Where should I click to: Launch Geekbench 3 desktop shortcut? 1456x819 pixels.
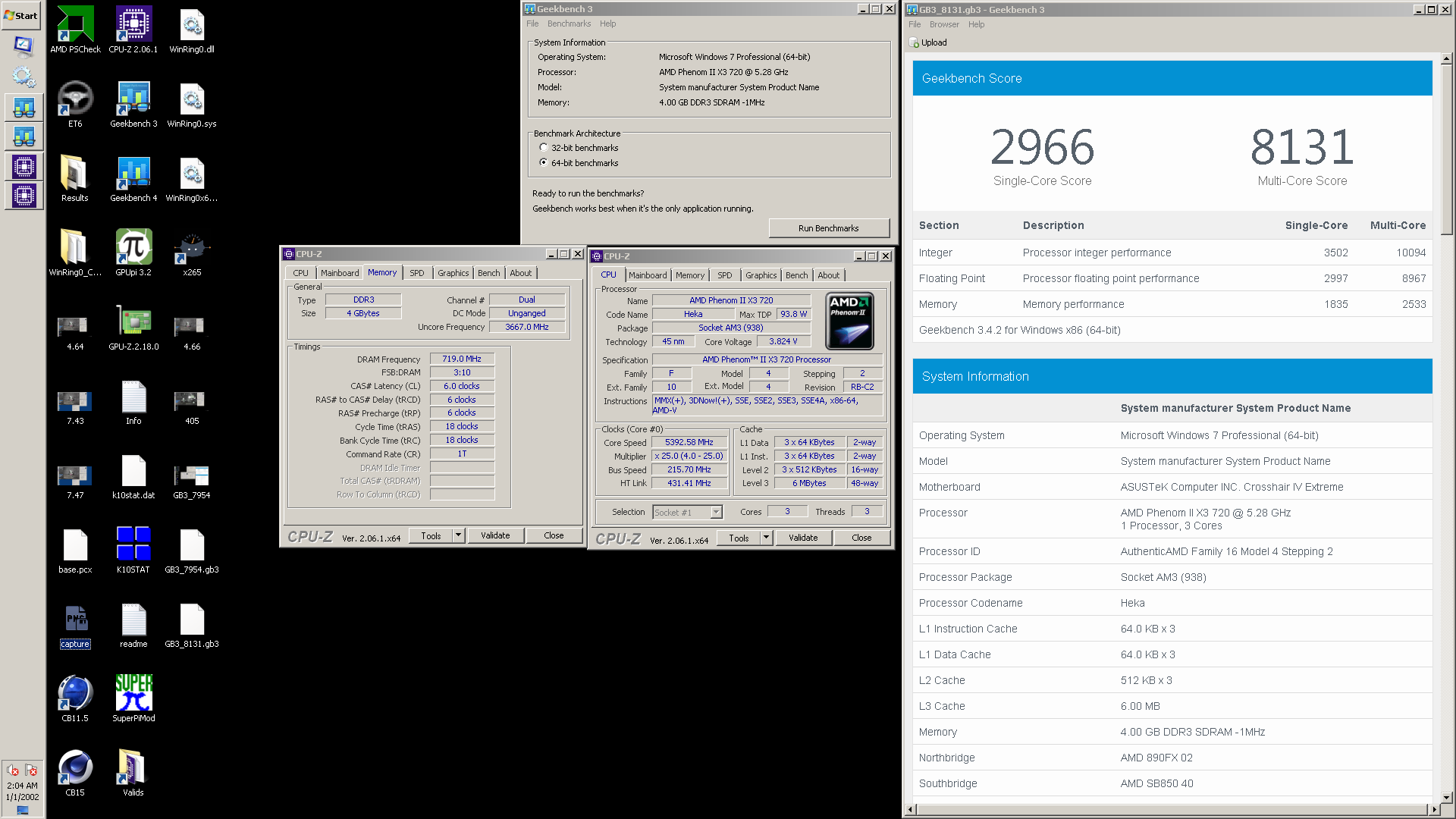(133, 103)
